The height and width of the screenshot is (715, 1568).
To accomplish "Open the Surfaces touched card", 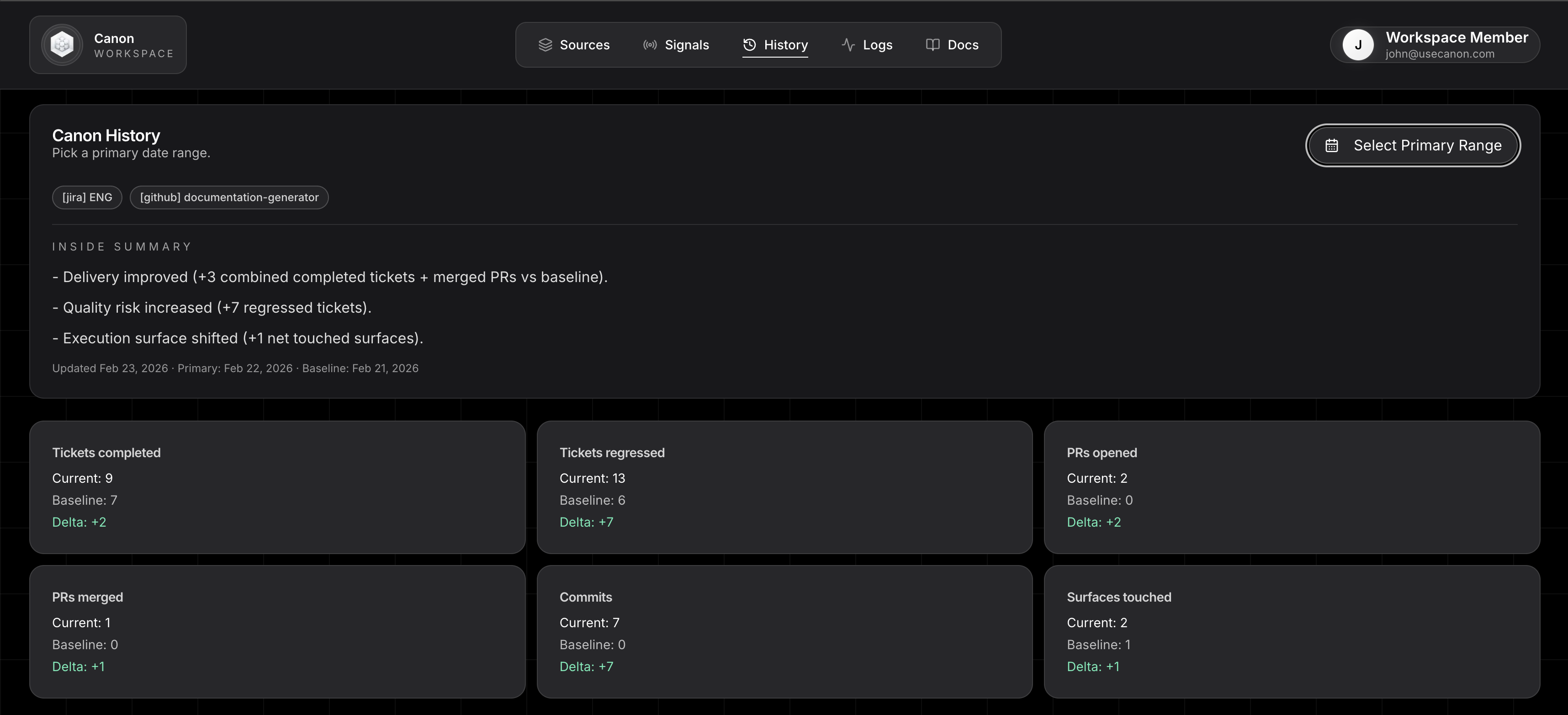I will tap(1291, 631).
